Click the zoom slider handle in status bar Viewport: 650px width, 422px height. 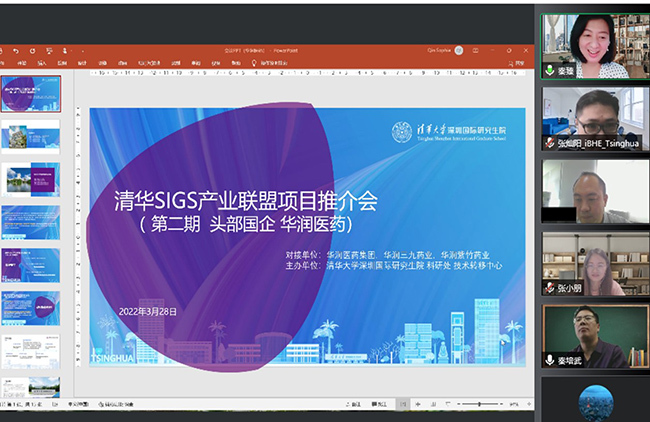click(x=480, y=404)
